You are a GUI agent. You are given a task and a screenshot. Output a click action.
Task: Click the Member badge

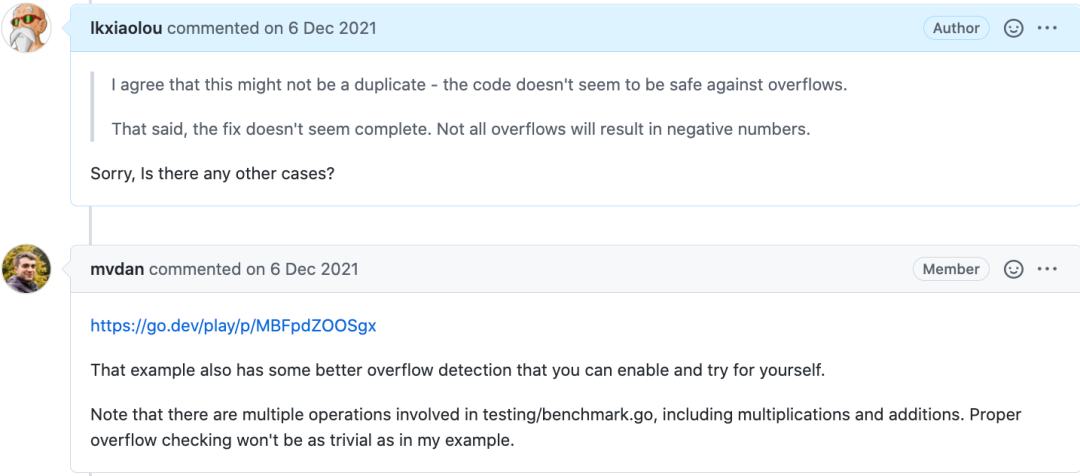coord(951,269)
